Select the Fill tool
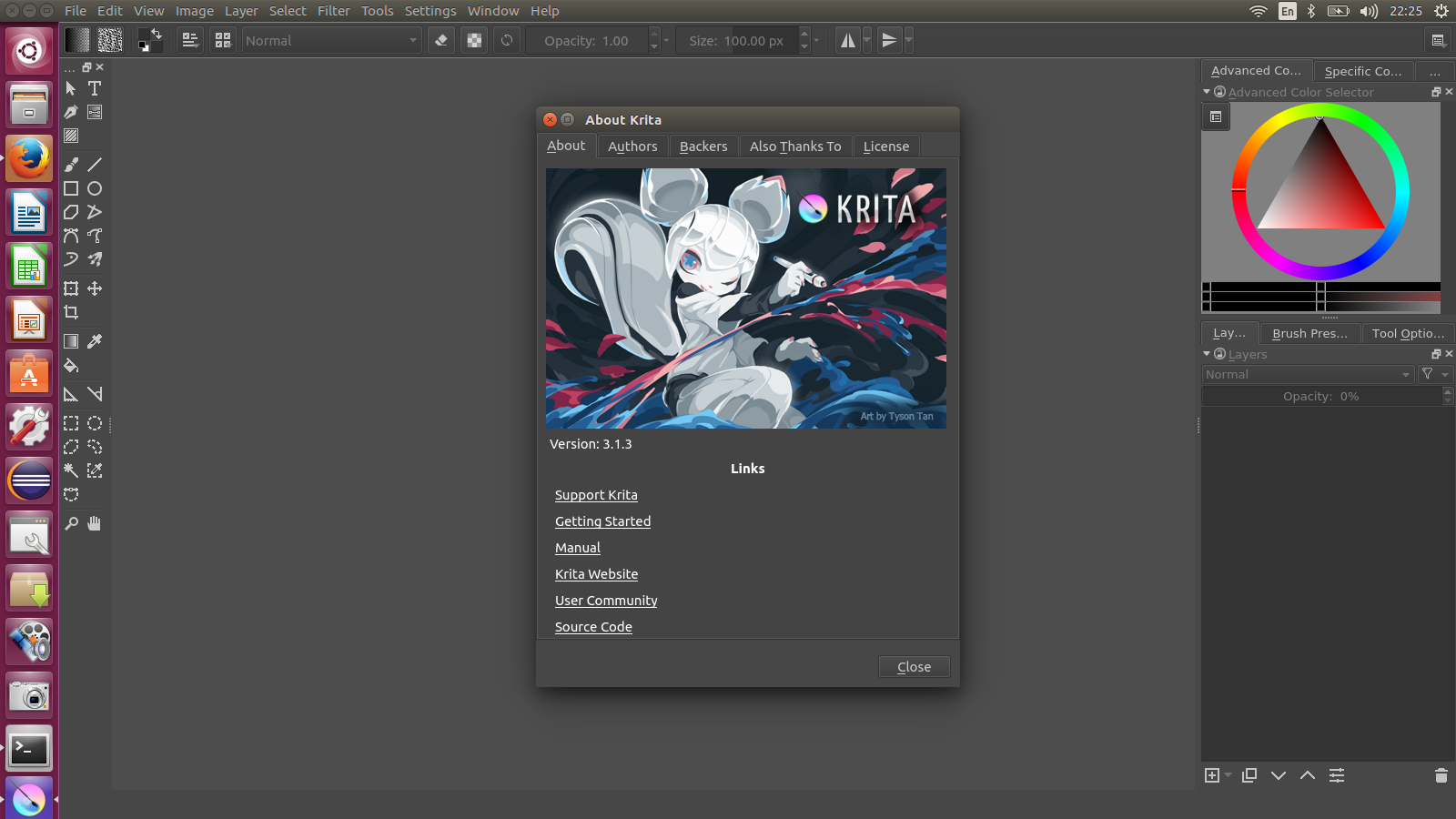This screenshot has width=1456, height=819. pos(71,366)
